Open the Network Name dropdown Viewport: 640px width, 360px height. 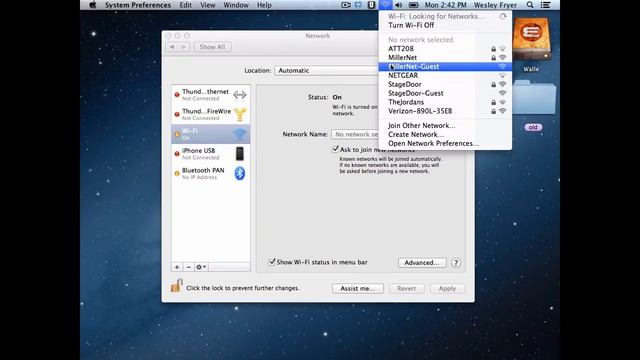pos(355,134)
